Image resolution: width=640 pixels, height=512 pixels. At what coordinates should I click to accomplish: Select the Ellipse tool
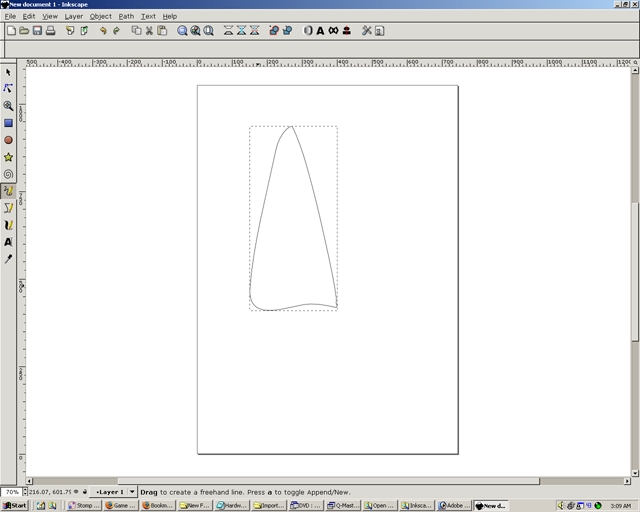[8, 140]
